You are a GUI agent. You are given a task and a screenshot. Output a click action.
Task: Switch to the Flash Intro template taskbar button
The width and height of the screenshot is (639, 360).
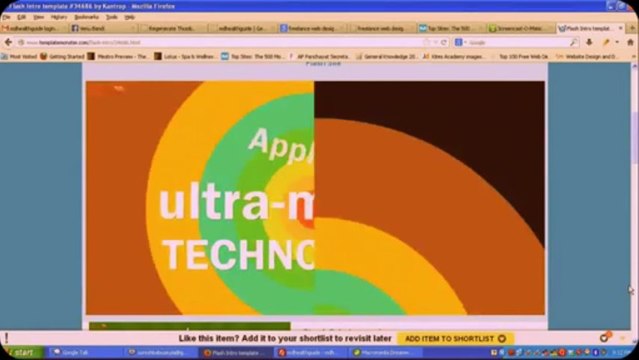pyautogui.click(x=234, y=352)
